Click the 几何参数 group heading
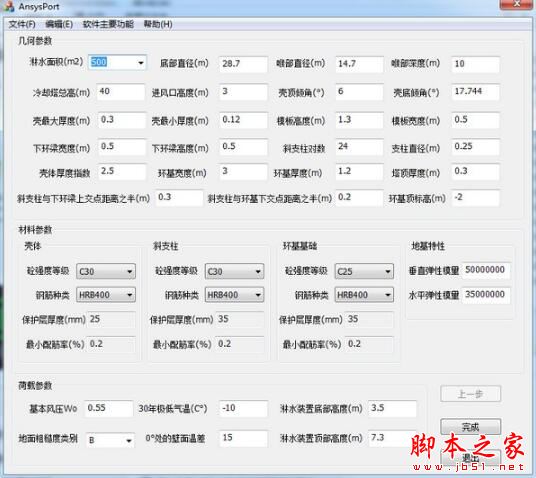 [35, 41]
